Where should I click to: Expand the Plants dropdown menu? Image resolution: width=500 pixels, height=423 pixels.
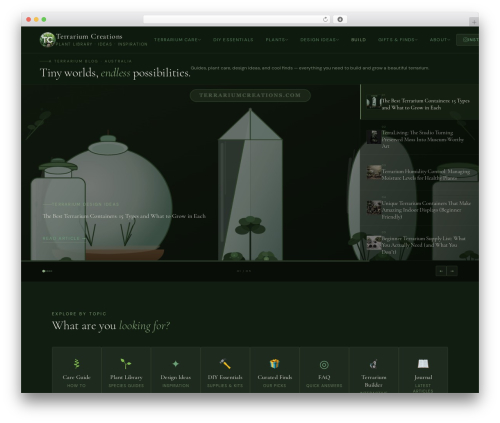coord(277,40)
